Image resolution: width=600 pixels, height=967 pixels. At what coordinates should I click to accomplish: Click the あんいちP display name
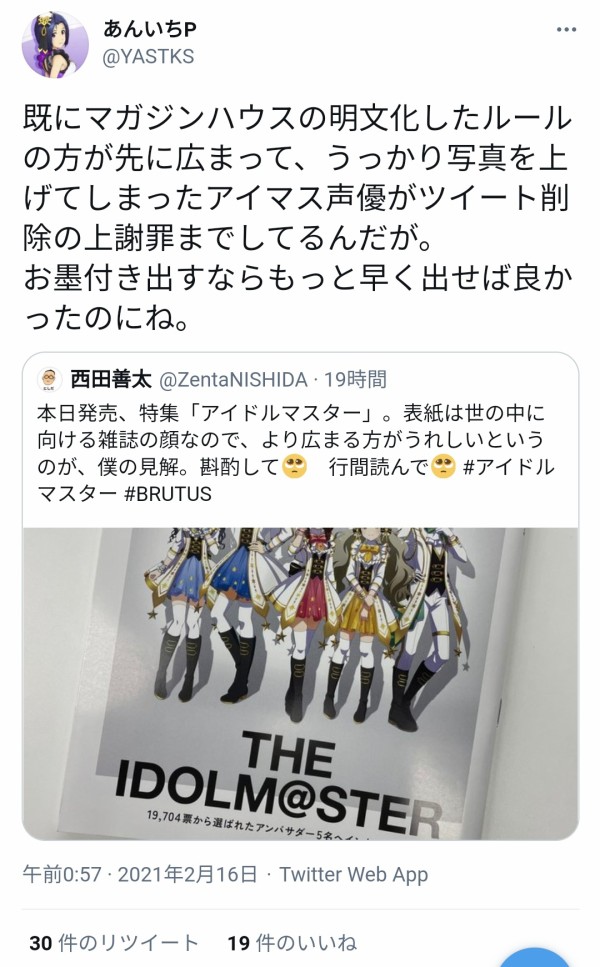pos(149,29)
